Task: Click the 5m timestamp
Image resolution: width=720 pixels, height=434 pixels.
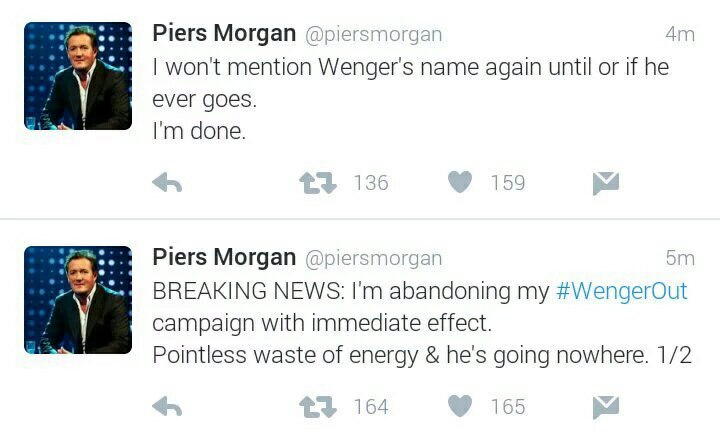Action: 679,258
